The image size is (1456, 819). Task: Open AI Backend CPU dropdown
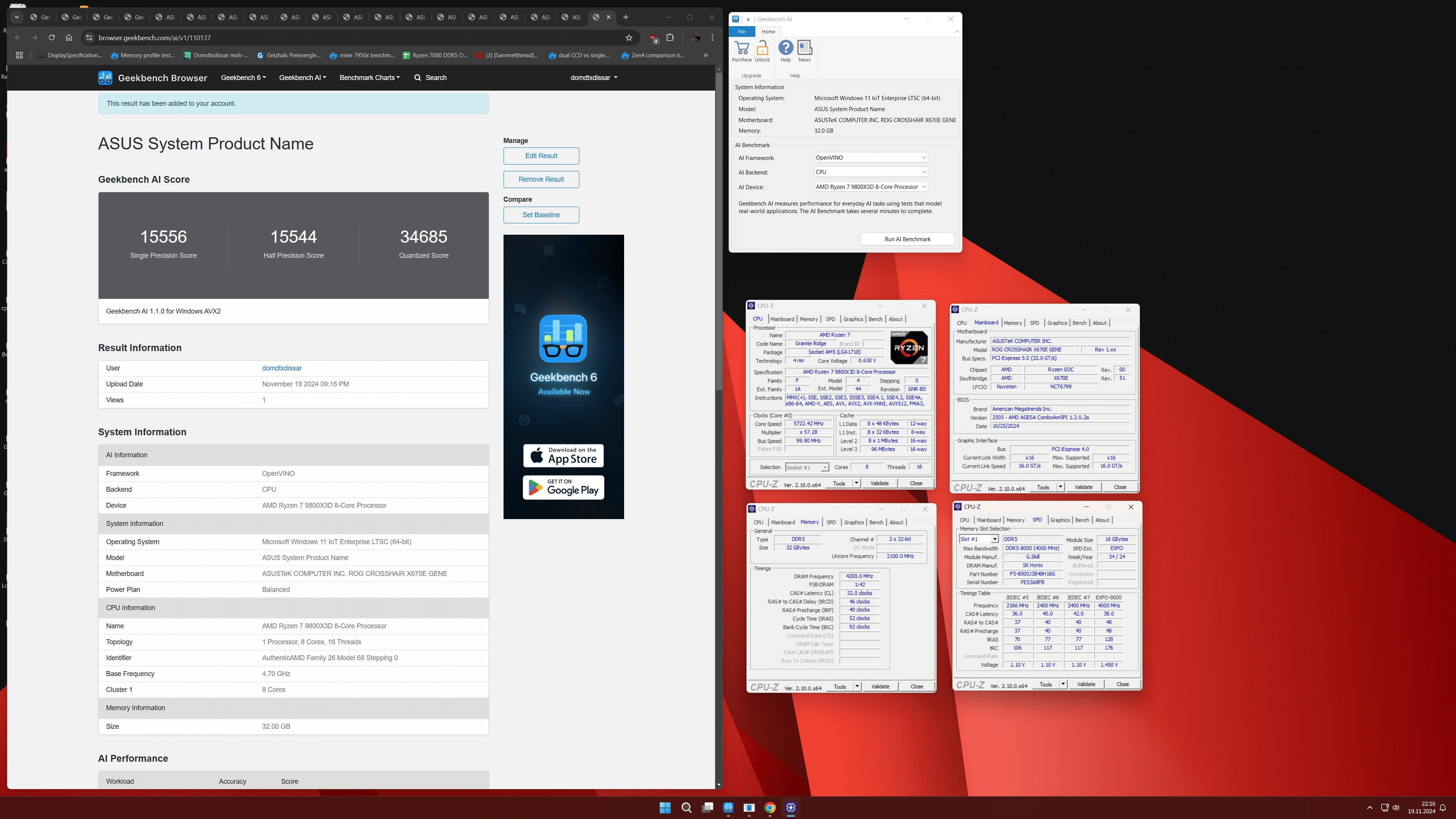click(871, 172)
